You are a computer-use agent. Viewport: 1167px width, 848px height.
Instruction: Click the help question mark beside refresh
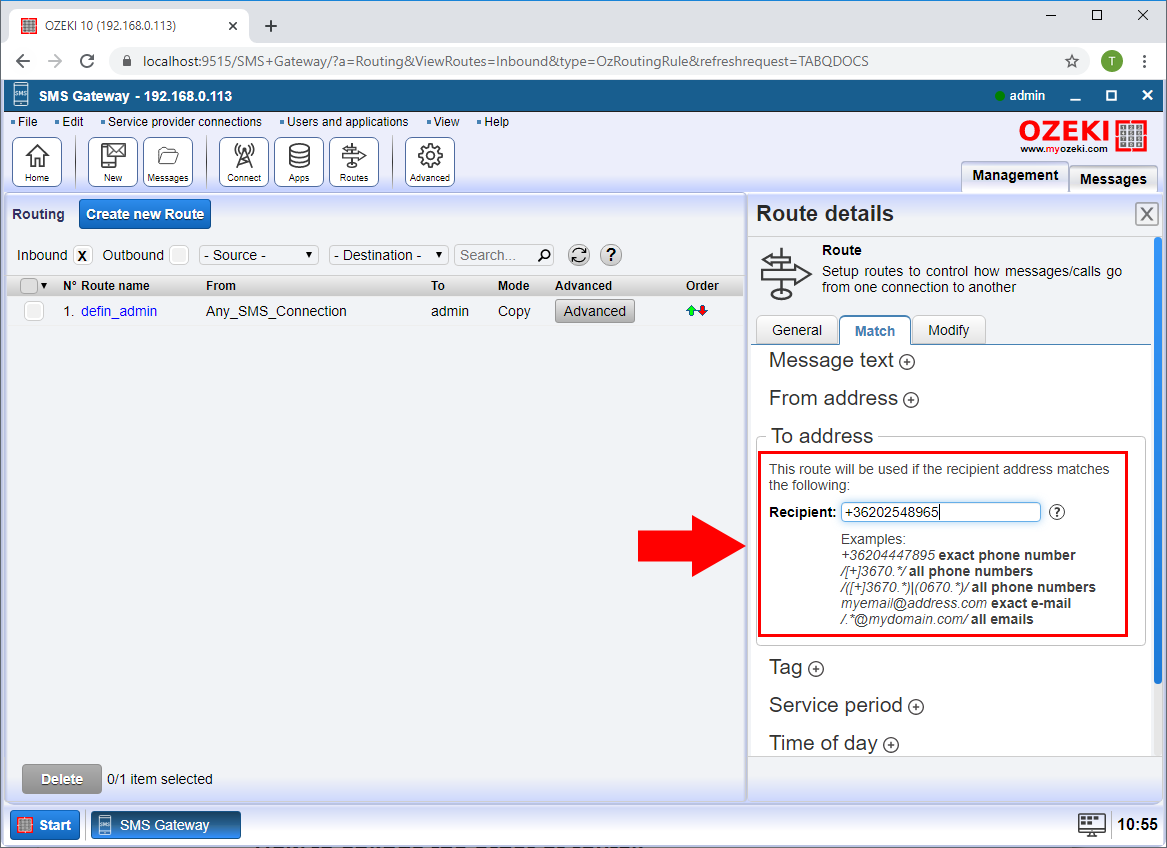(x=611, y=255)
